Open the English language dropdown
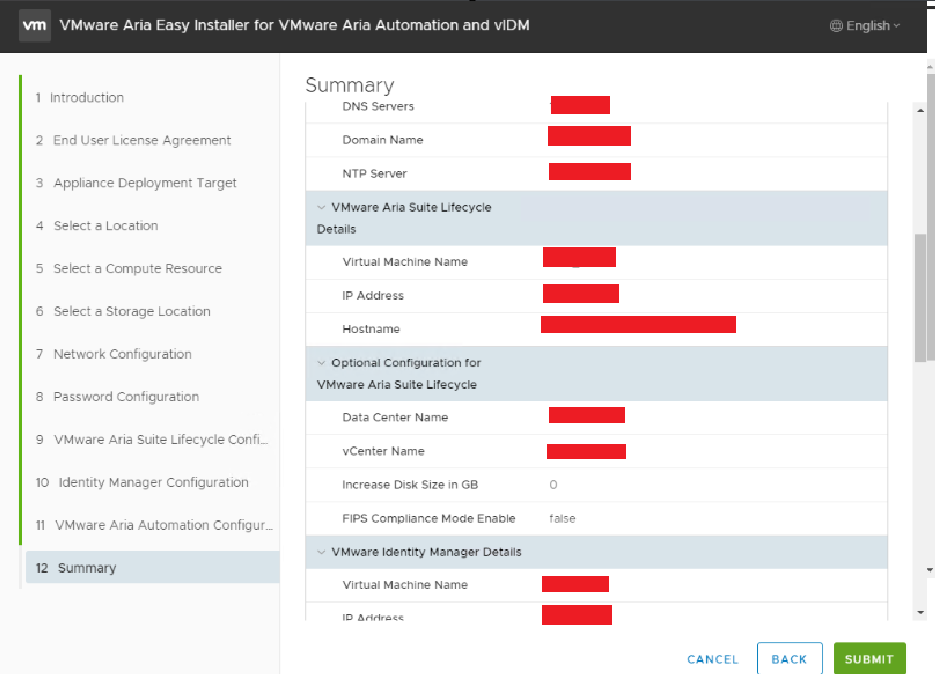The height and width of the screenshot is (674, 935). (865, 26)
